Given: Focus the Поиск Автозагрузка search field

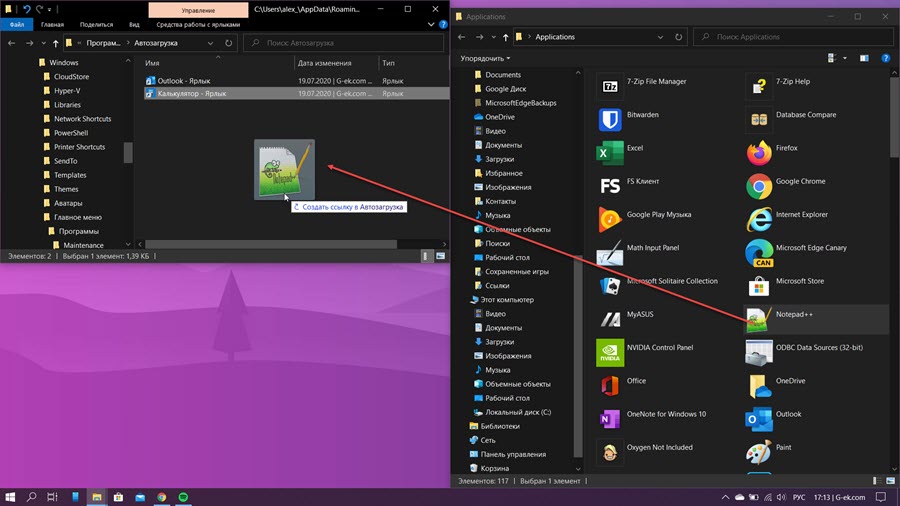Looking at the screenshot, I should pyautogui.click(x=344, y=43).
